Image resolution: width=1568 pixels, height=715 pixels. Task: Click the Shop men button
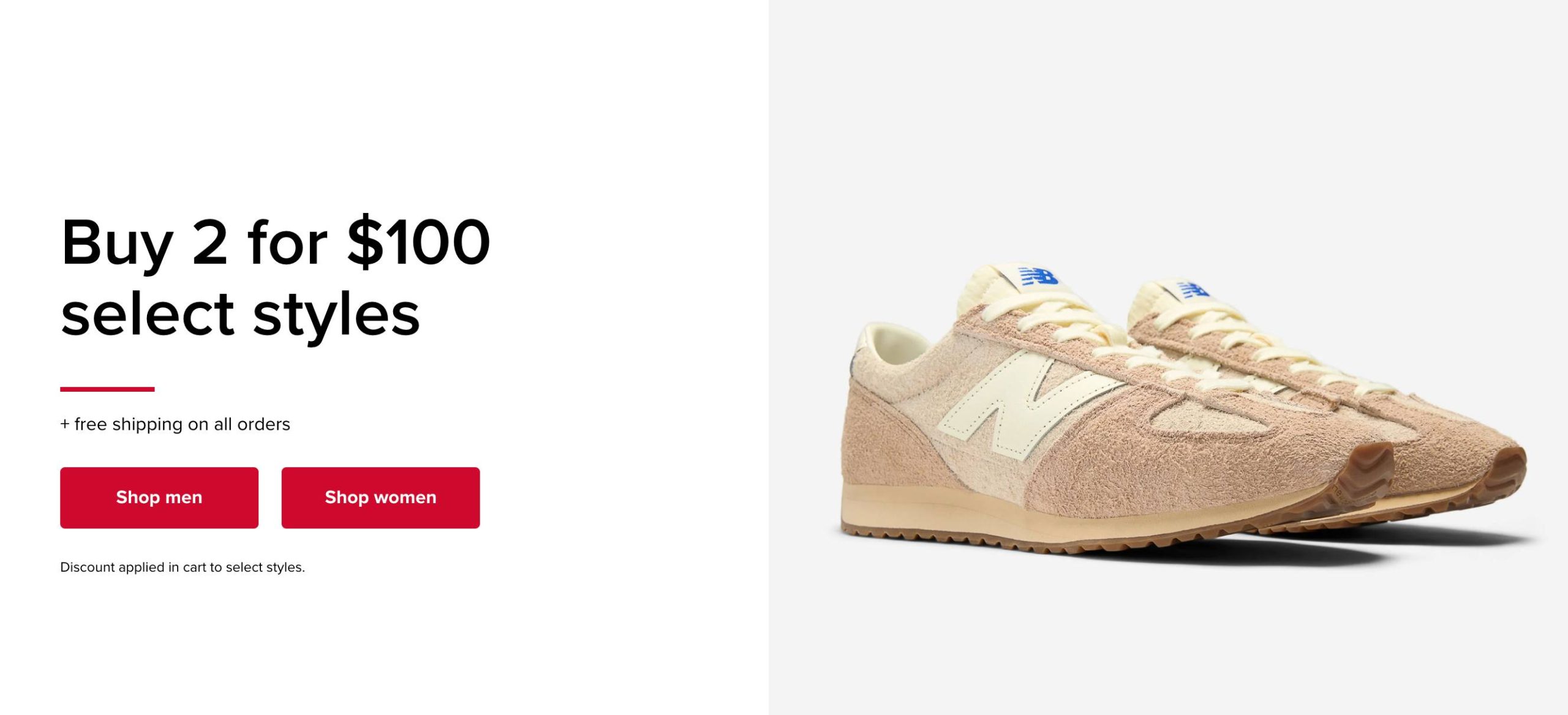point(159,498)
